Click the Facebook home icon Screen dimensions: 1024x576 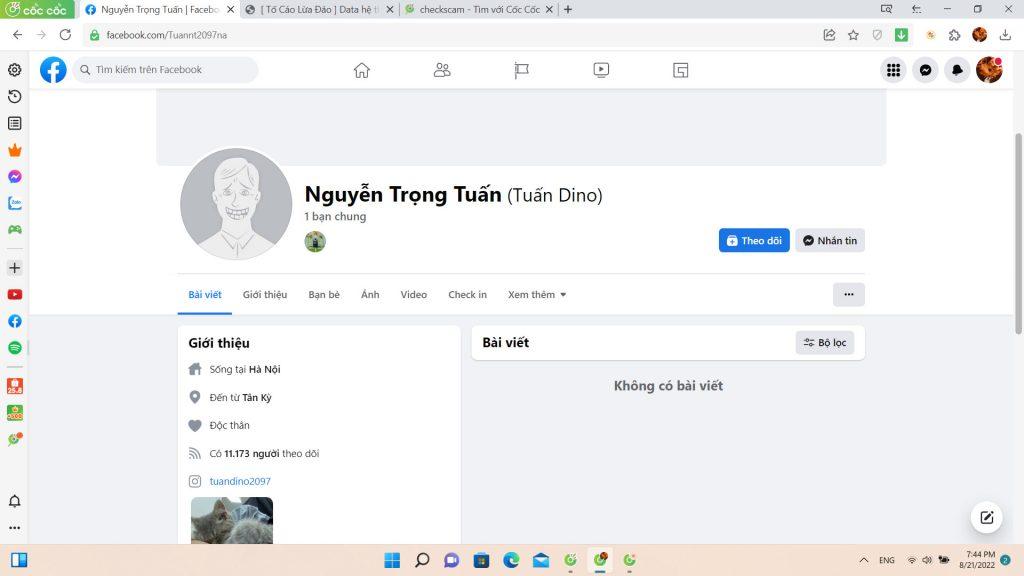pyautogui.click(x=362, y=70)
